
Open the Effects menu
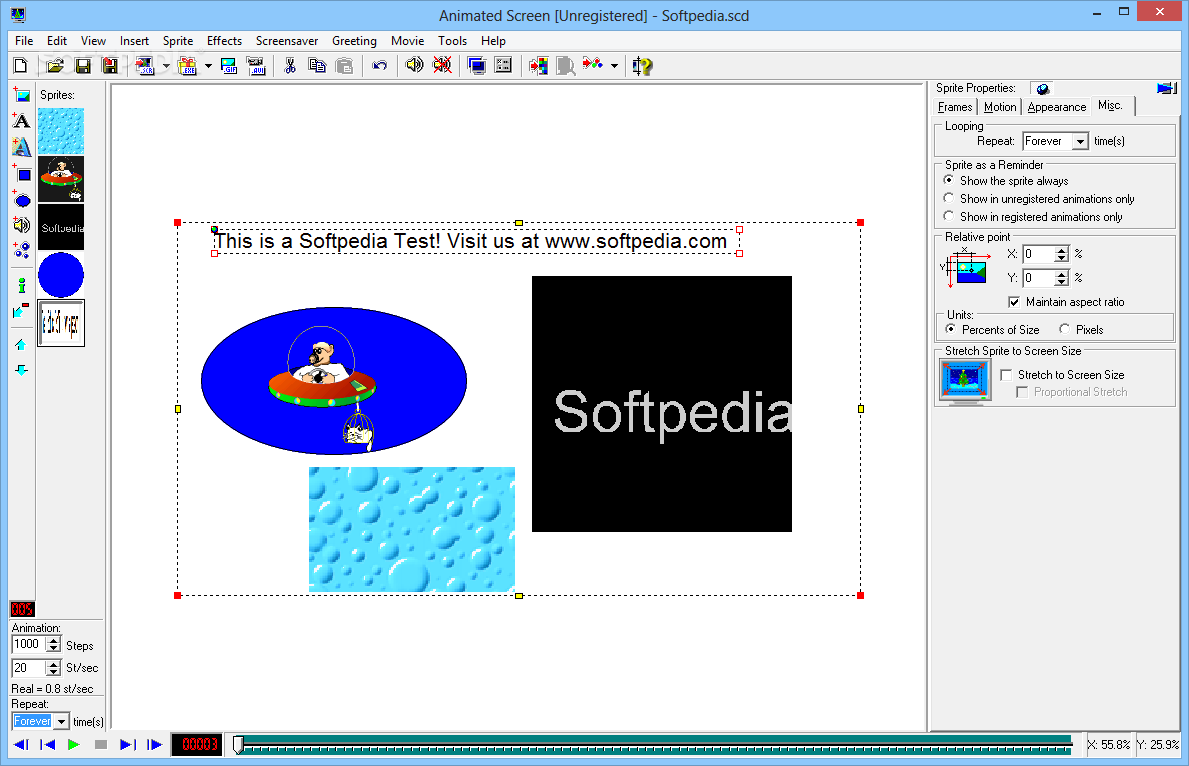click(224, 41)
